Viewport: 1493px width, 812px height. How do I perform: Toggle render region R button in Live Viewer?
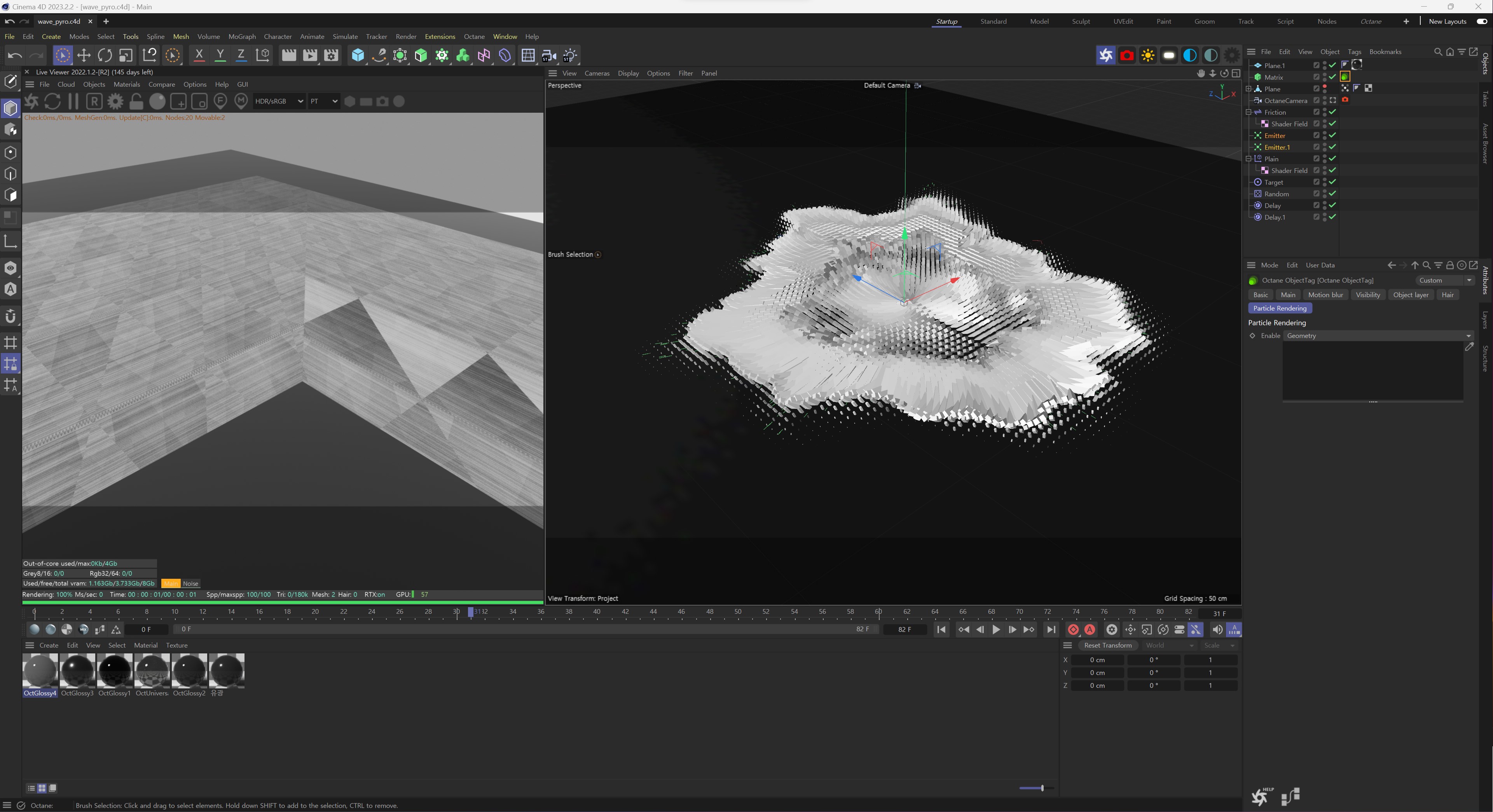(94, 101)
